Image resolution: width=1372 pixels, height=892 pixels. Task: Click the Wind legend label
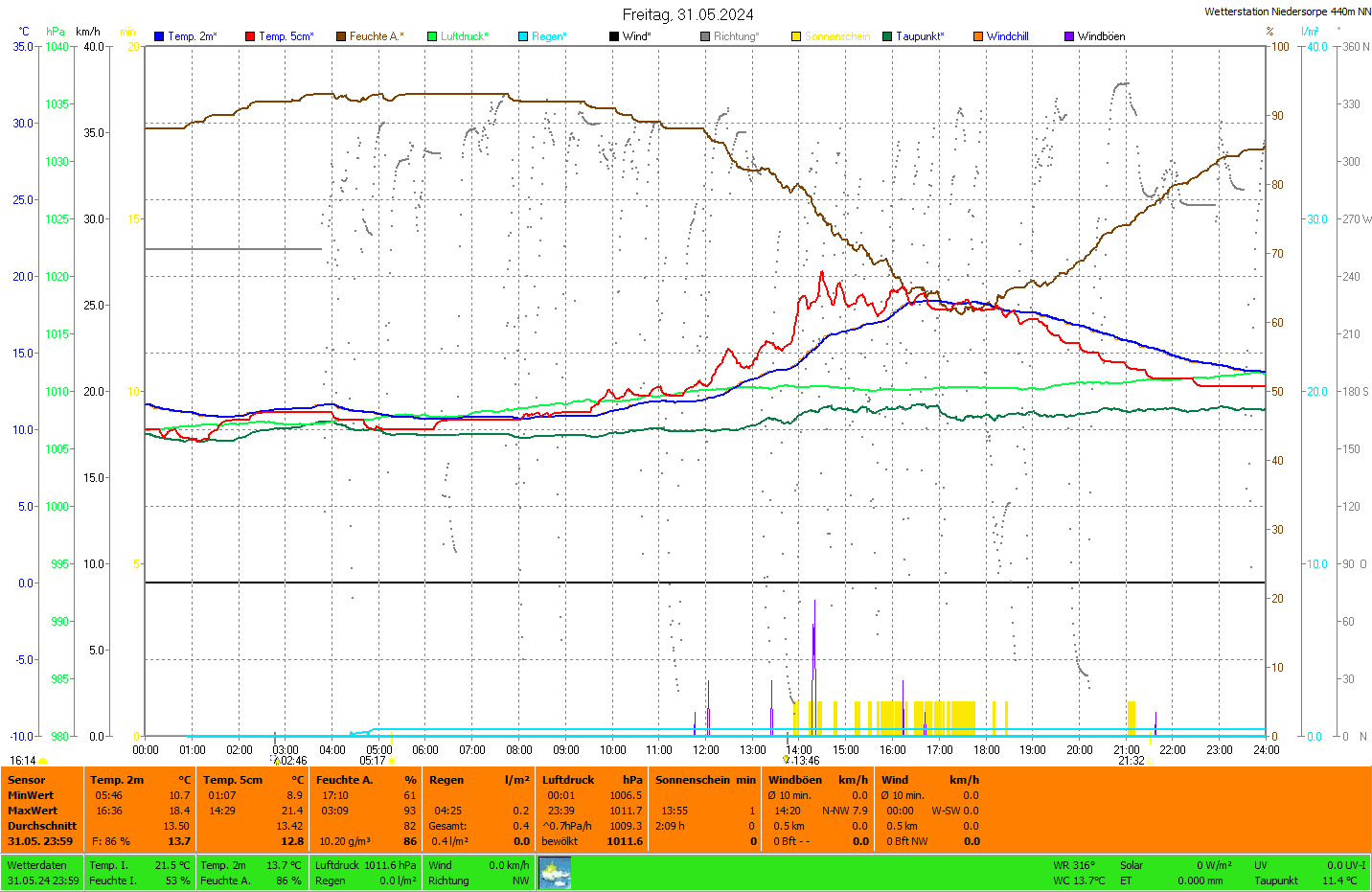pos(636,36)
